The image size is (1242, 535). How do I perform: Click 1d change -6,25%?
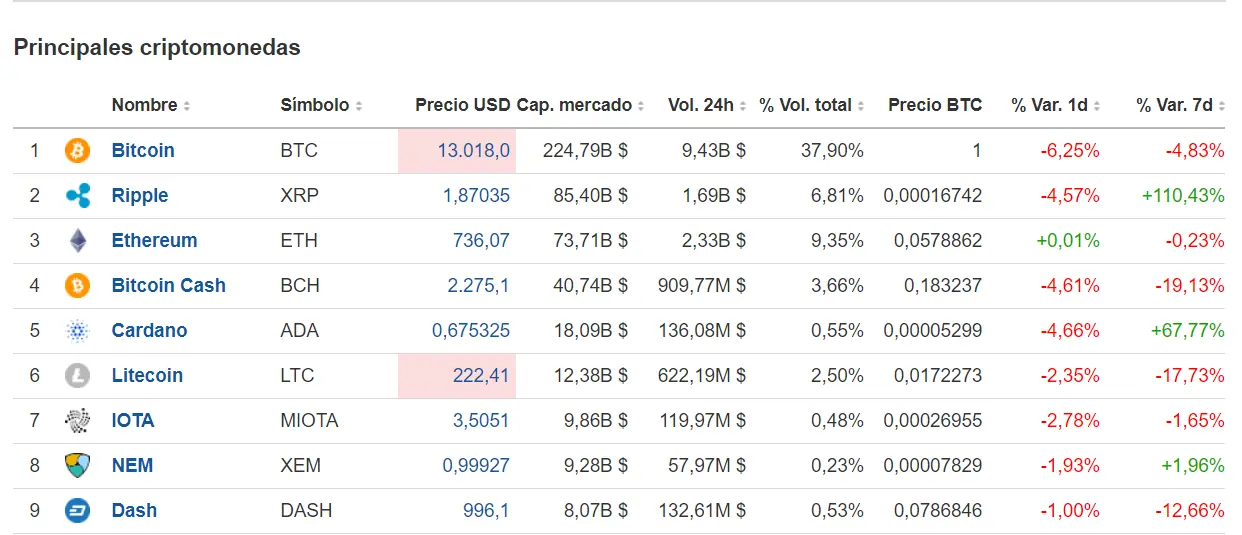point(1070,151)
